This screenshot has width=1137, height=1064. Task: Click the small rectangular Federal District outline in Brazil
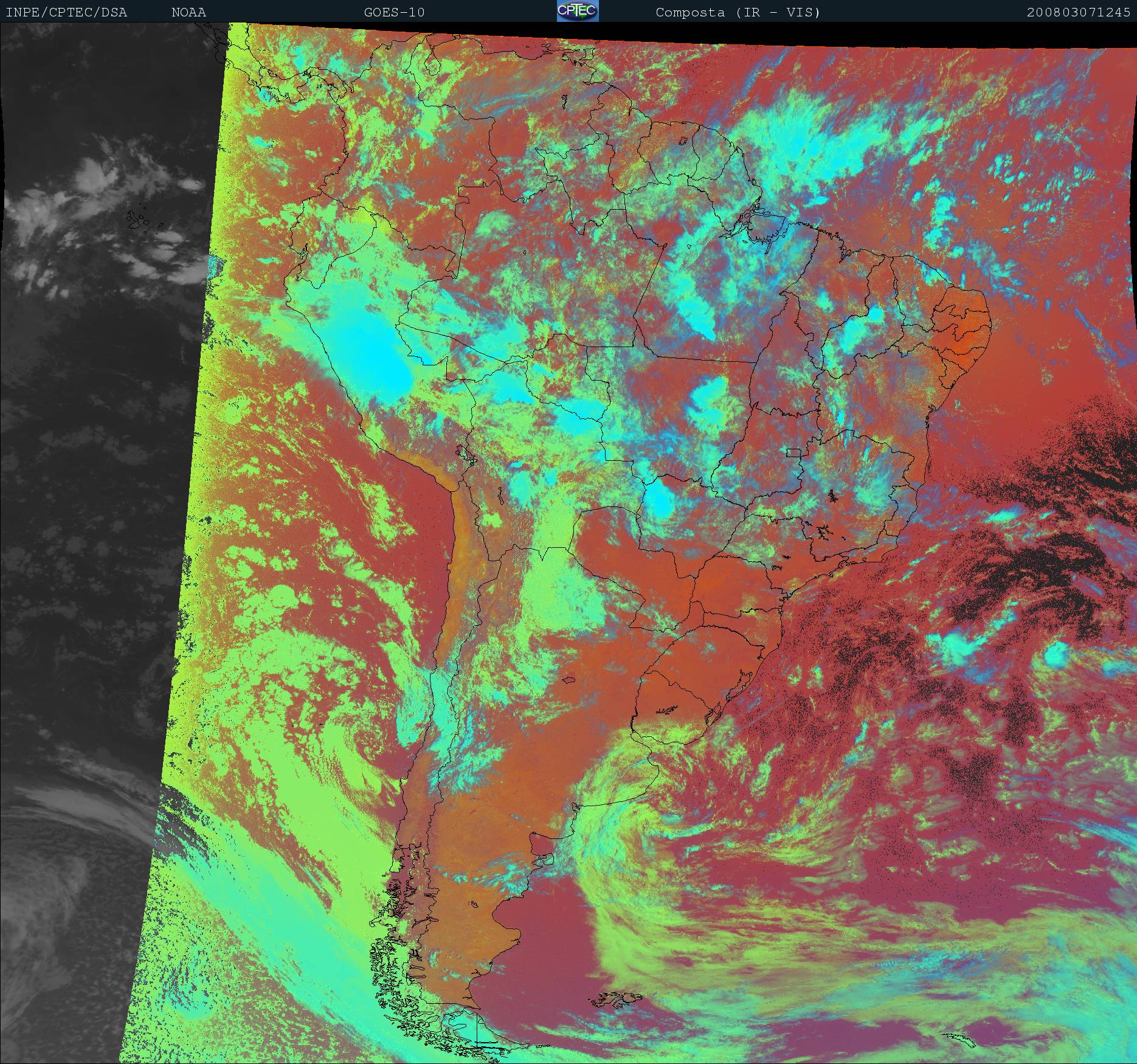tap(793, 452)
